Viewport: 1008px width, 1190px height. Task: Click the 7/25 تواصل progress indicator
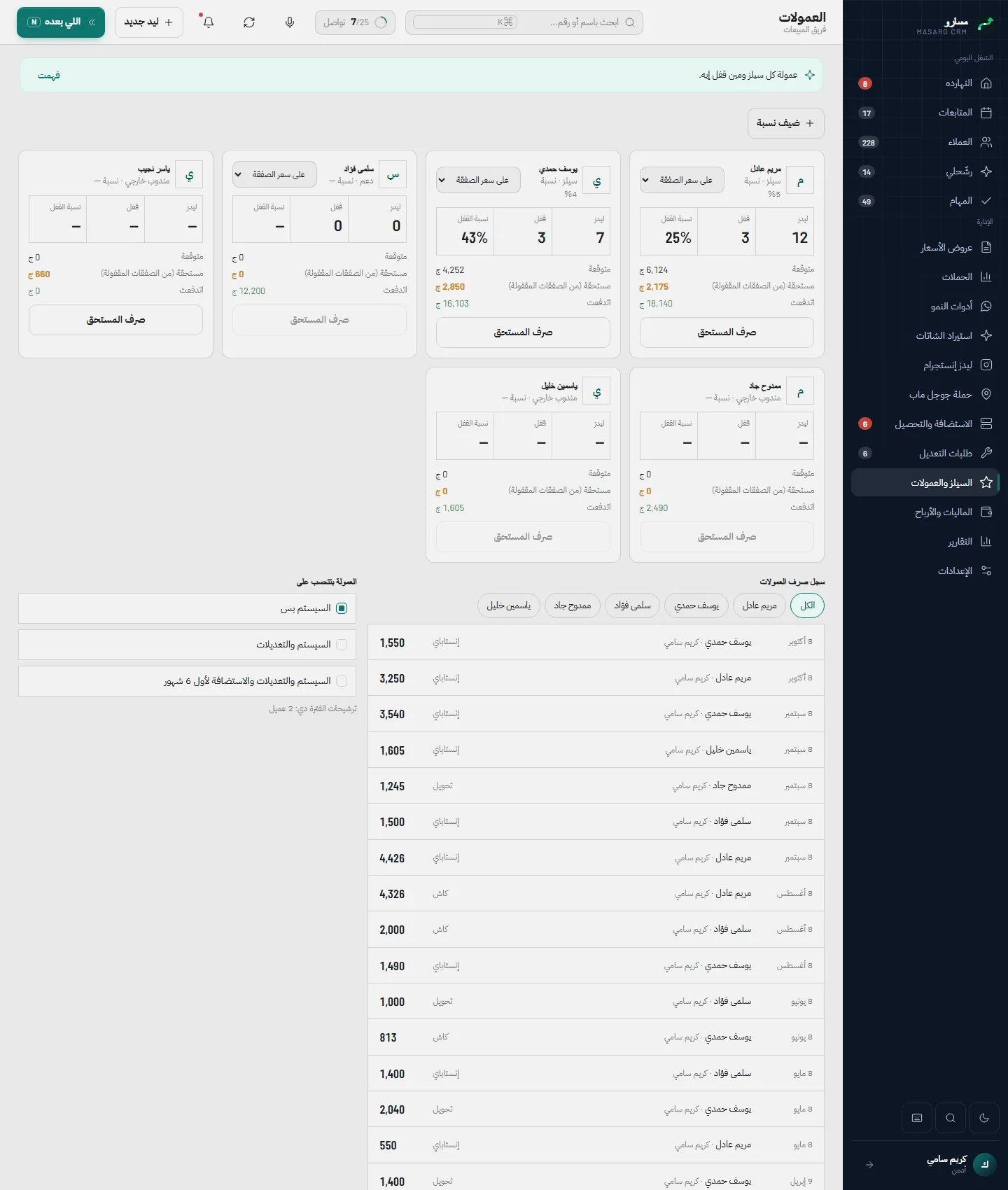[355, 22]
